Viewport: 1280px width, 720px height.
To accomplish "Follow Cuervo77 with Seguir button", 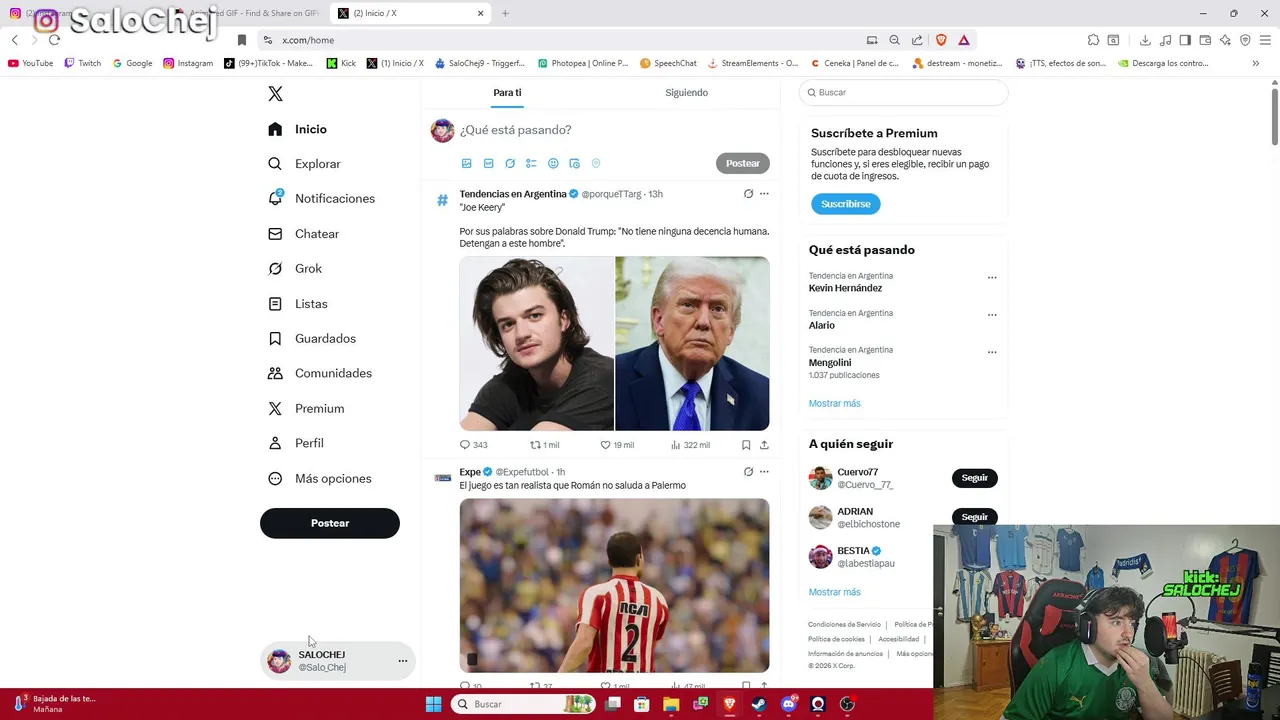I will [x=975, y=478].
